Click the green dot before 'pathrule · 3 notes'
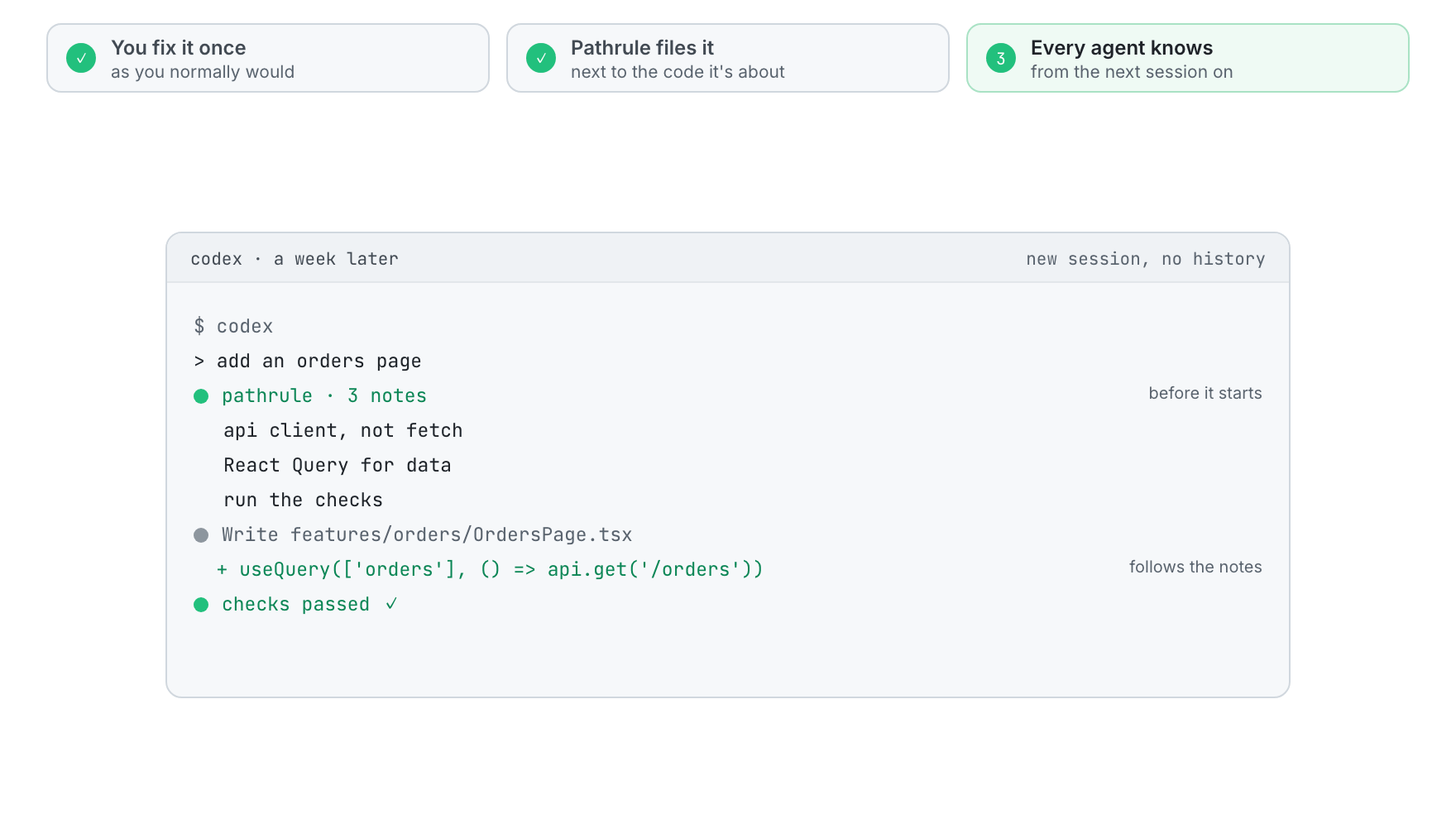The image size is (1456, 819). click(201, 396)
